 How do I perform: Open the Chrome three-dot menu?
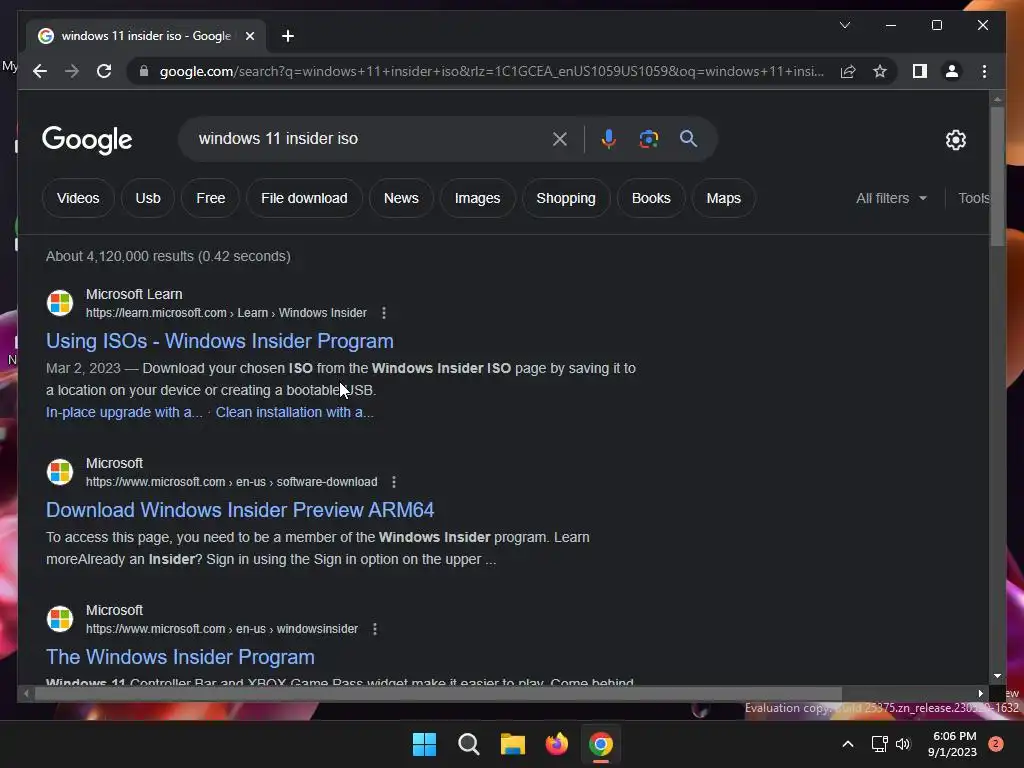pos(984,71)
